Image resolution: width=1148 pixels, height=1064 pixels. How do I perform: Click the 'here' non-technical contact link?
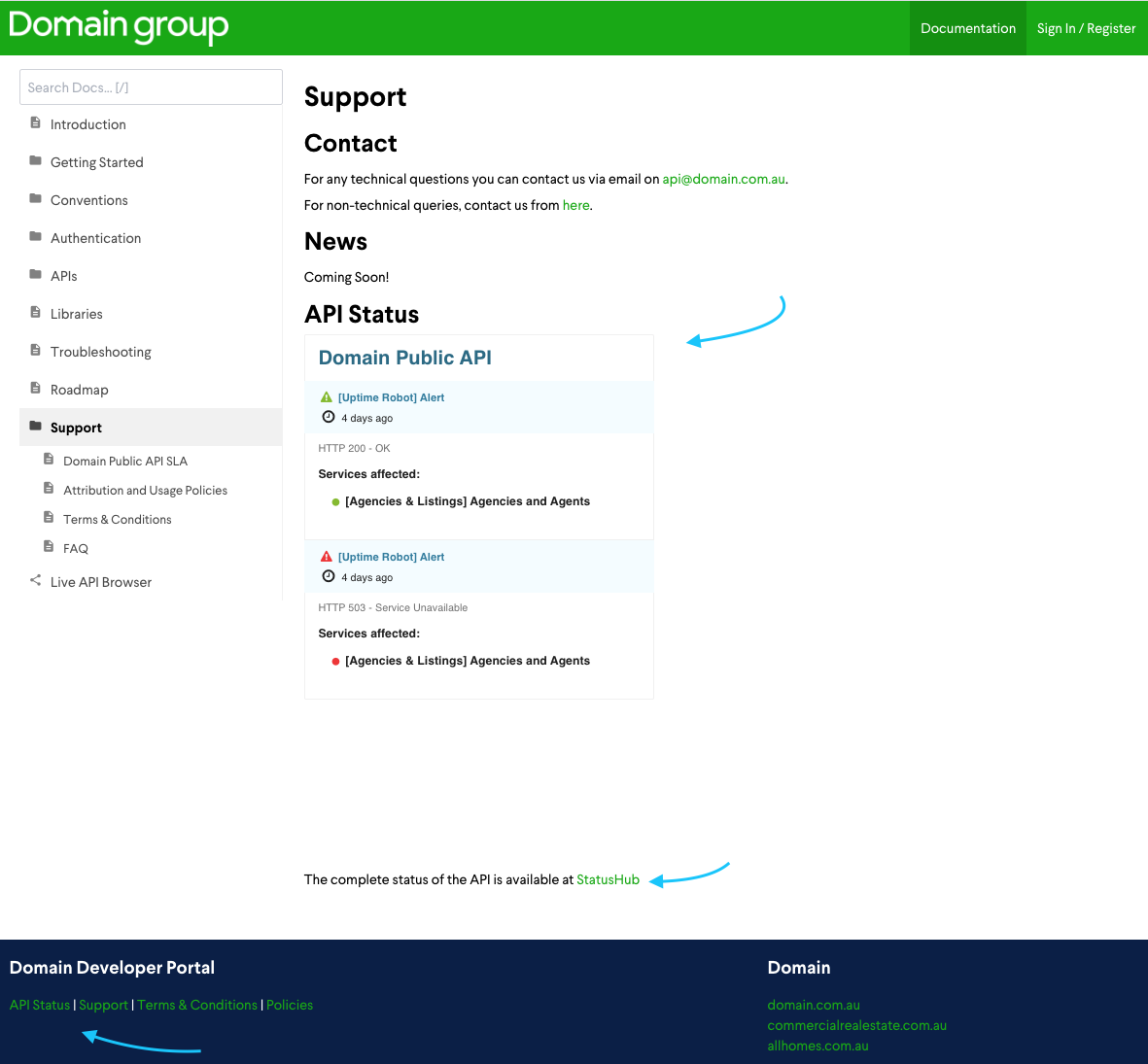point(575,206)
